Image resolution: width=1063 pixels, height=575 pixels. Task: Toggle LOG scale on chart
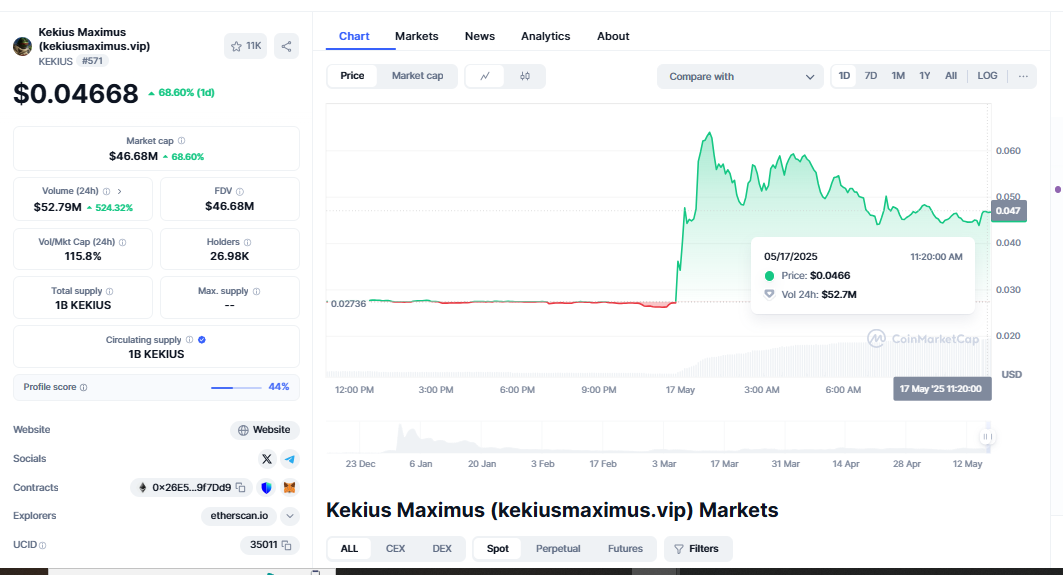[987, 76]
